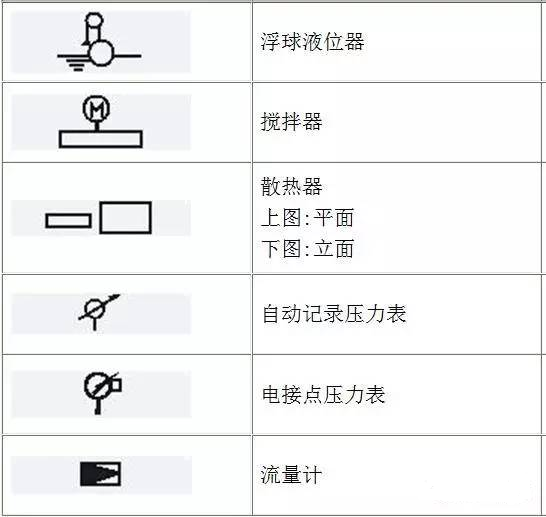Click the automatic recording pressure gauge symbol
Image resolution: width=546 pixels, height=517 pixels.
click(99, 312)
